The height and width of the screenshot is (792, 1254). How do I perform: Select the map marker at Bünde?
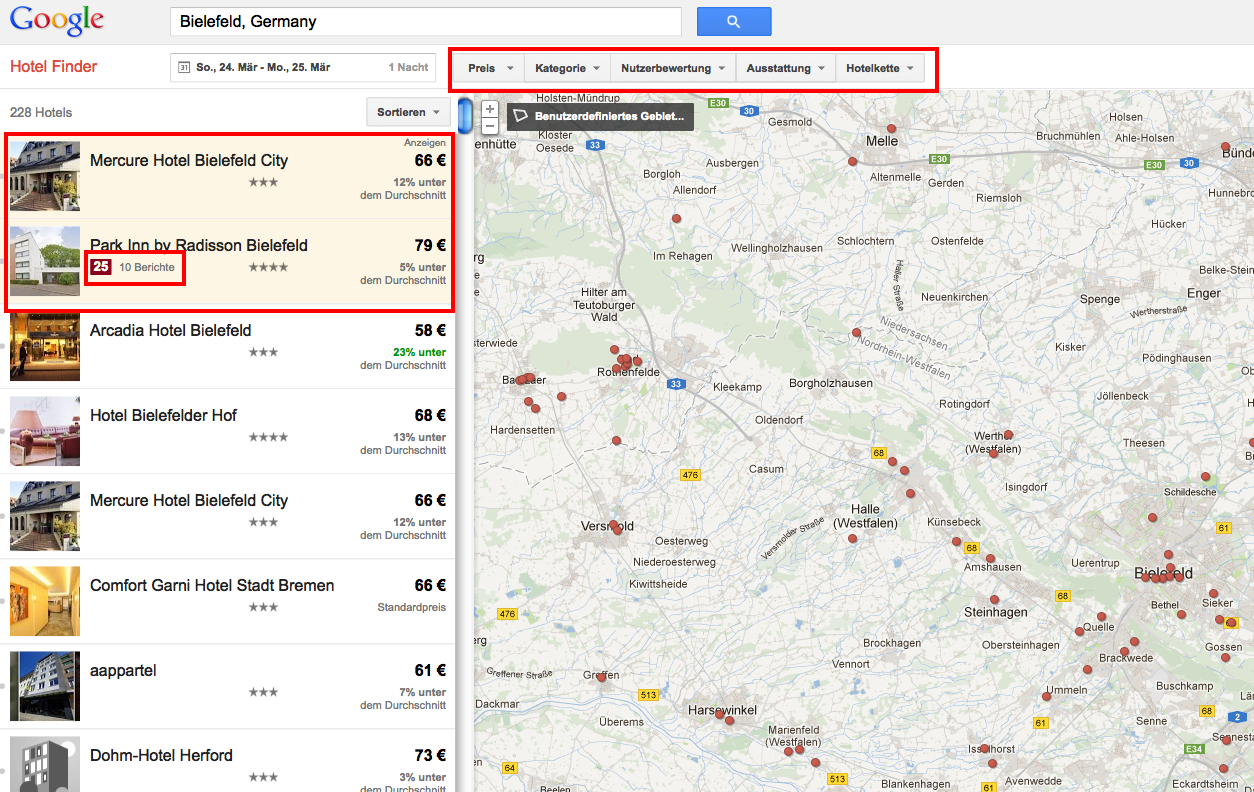point(1226,148)
